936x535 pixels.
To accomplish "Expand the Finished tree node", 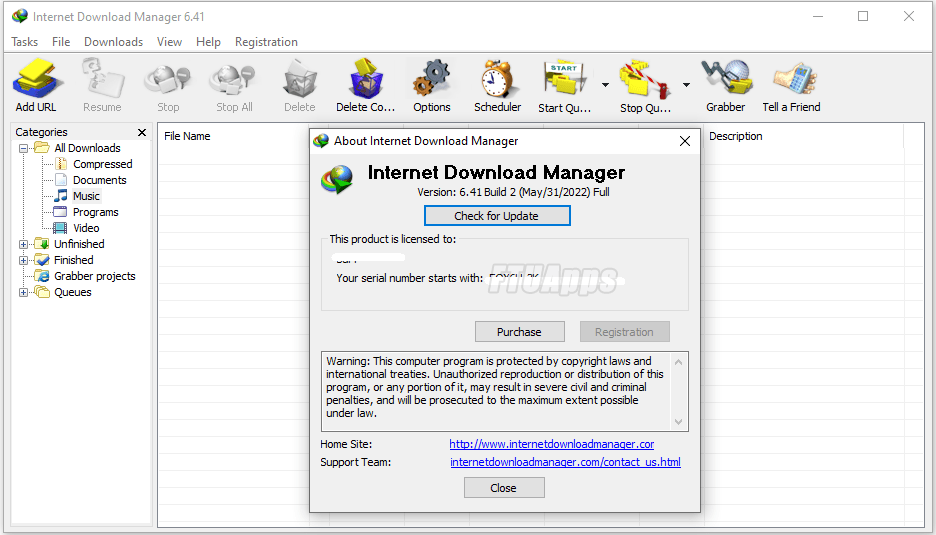I will click(23, 260).
